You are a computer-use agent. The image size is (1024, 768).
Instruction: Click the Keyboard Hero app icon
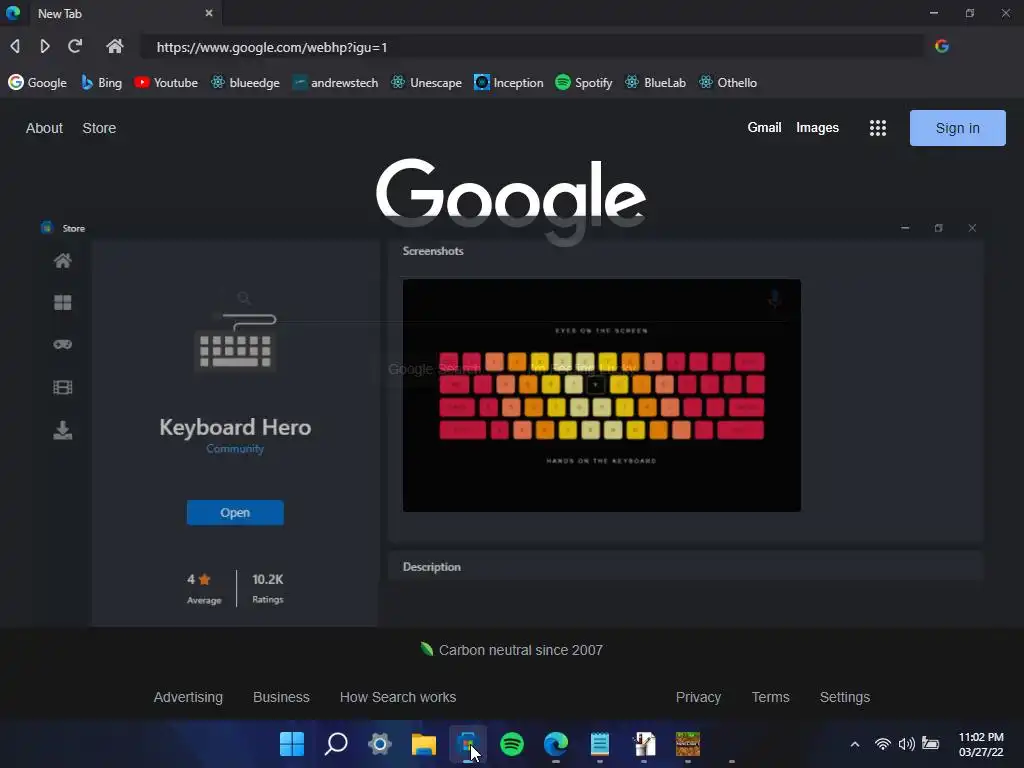(x=236, y=341)
